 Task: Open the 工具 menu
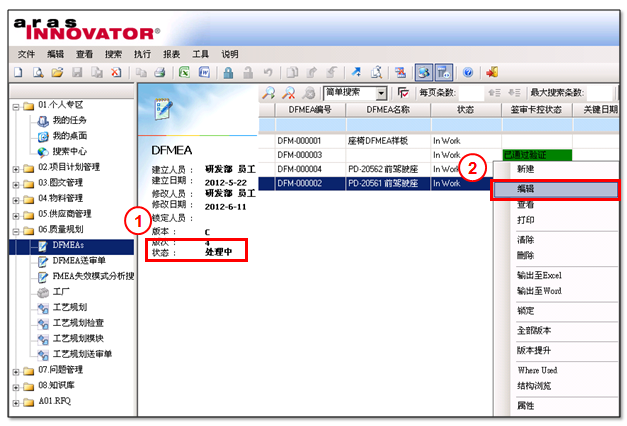tap(201, 54)
